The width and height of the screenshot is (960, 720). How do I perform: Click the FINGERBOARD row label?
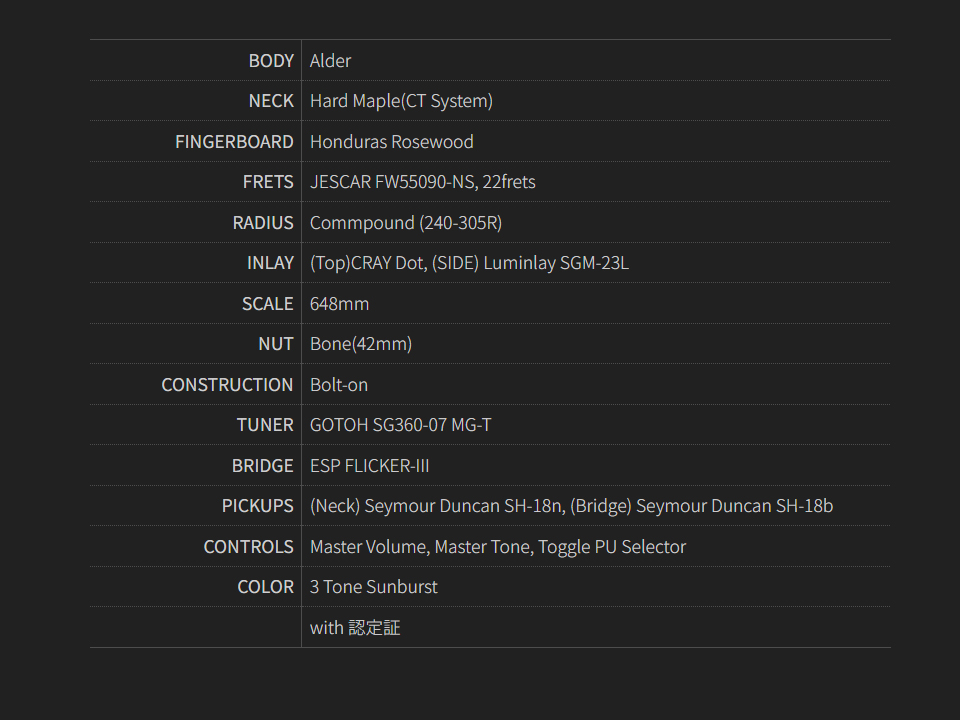coord(234,142)
